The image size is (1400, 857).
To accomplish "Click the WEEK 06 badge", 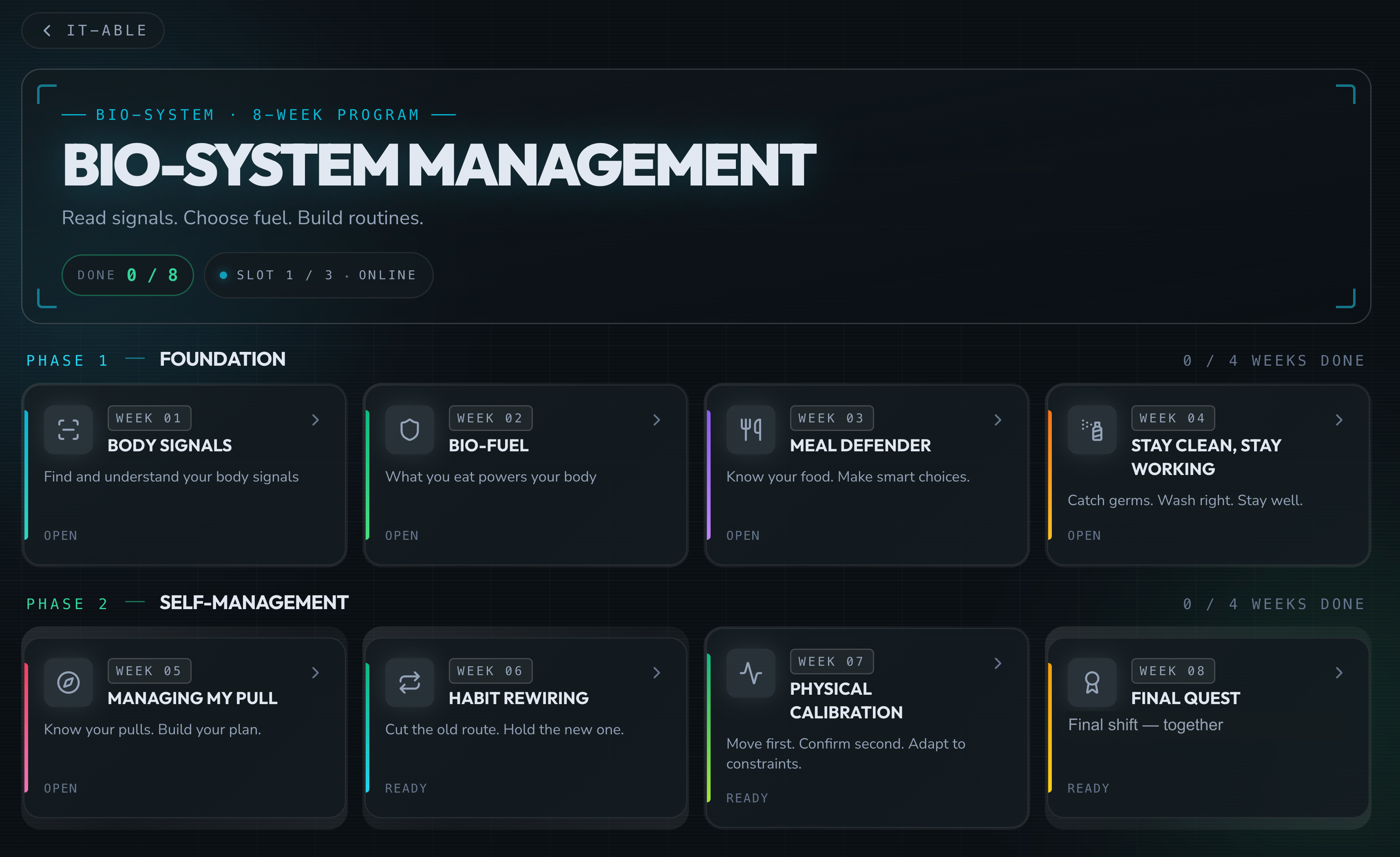I will (490, 671).
